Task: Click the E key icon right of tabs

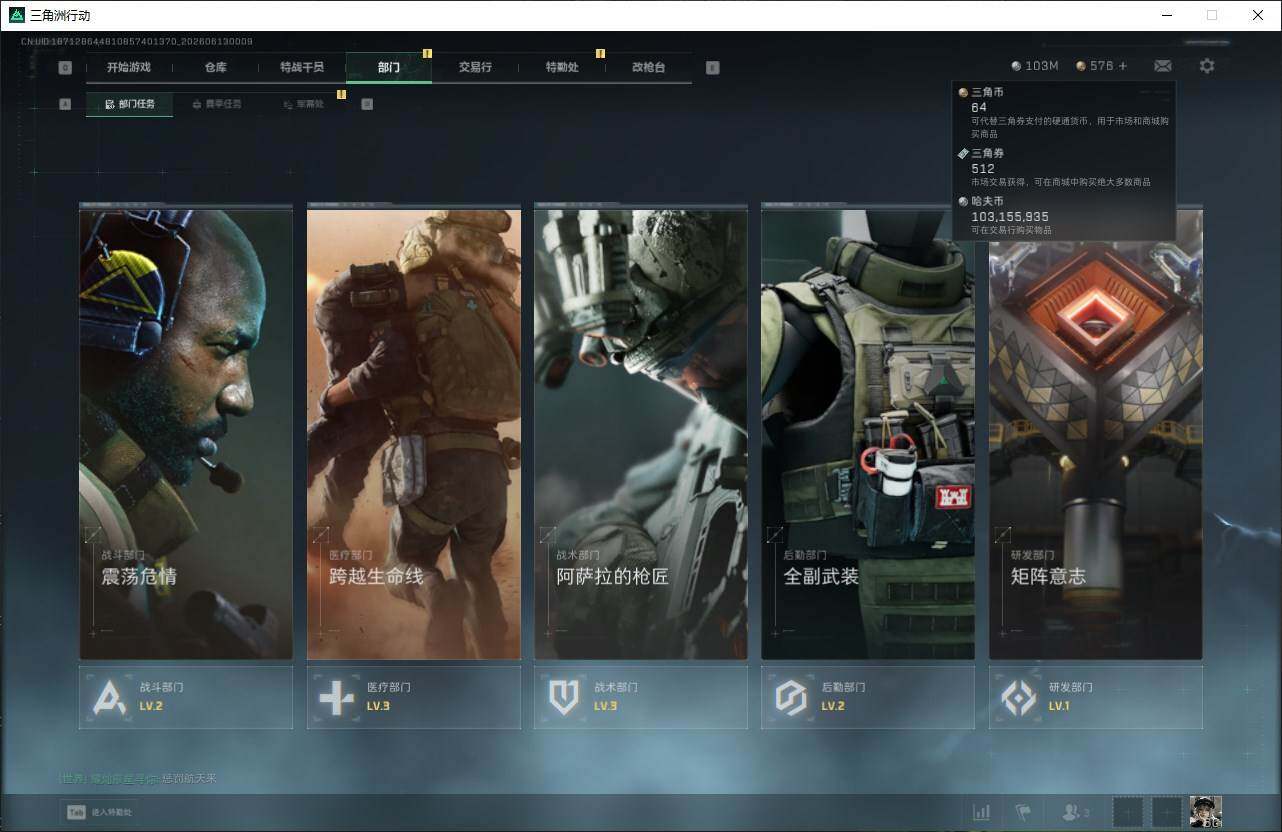Action: tap(712, 68)
